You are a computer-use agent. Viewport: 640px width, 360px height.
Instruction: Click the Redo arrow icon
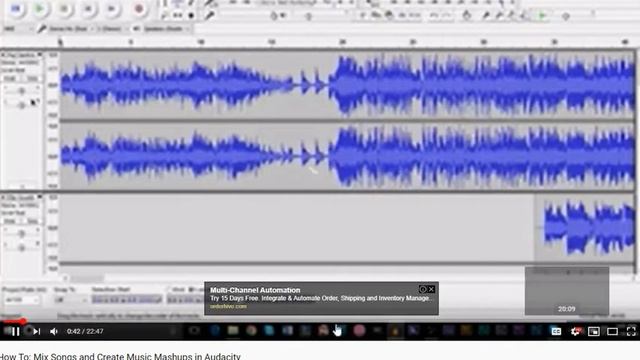(447, 16)
